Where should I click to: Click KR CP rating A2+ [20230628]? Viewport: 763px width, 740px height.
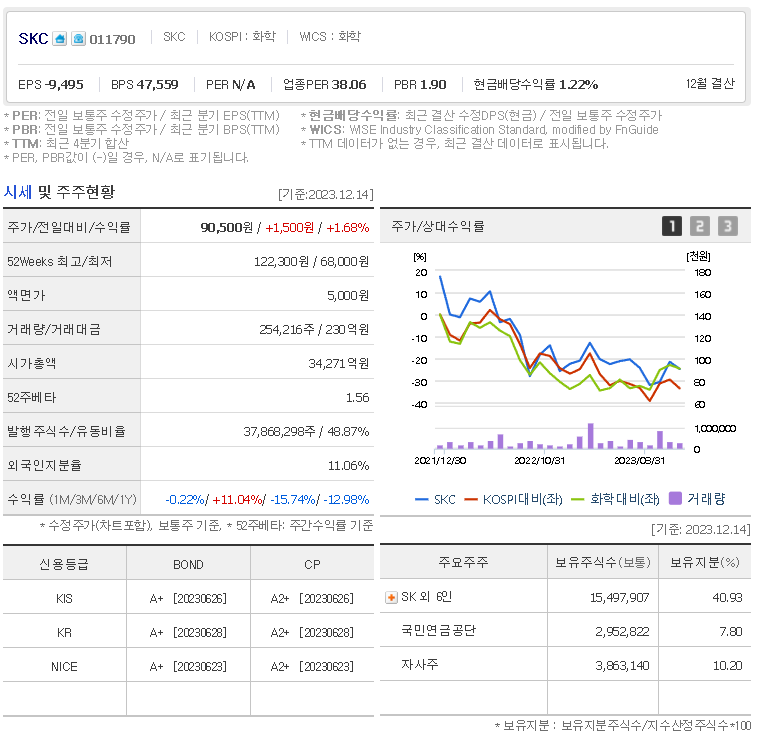312,632
